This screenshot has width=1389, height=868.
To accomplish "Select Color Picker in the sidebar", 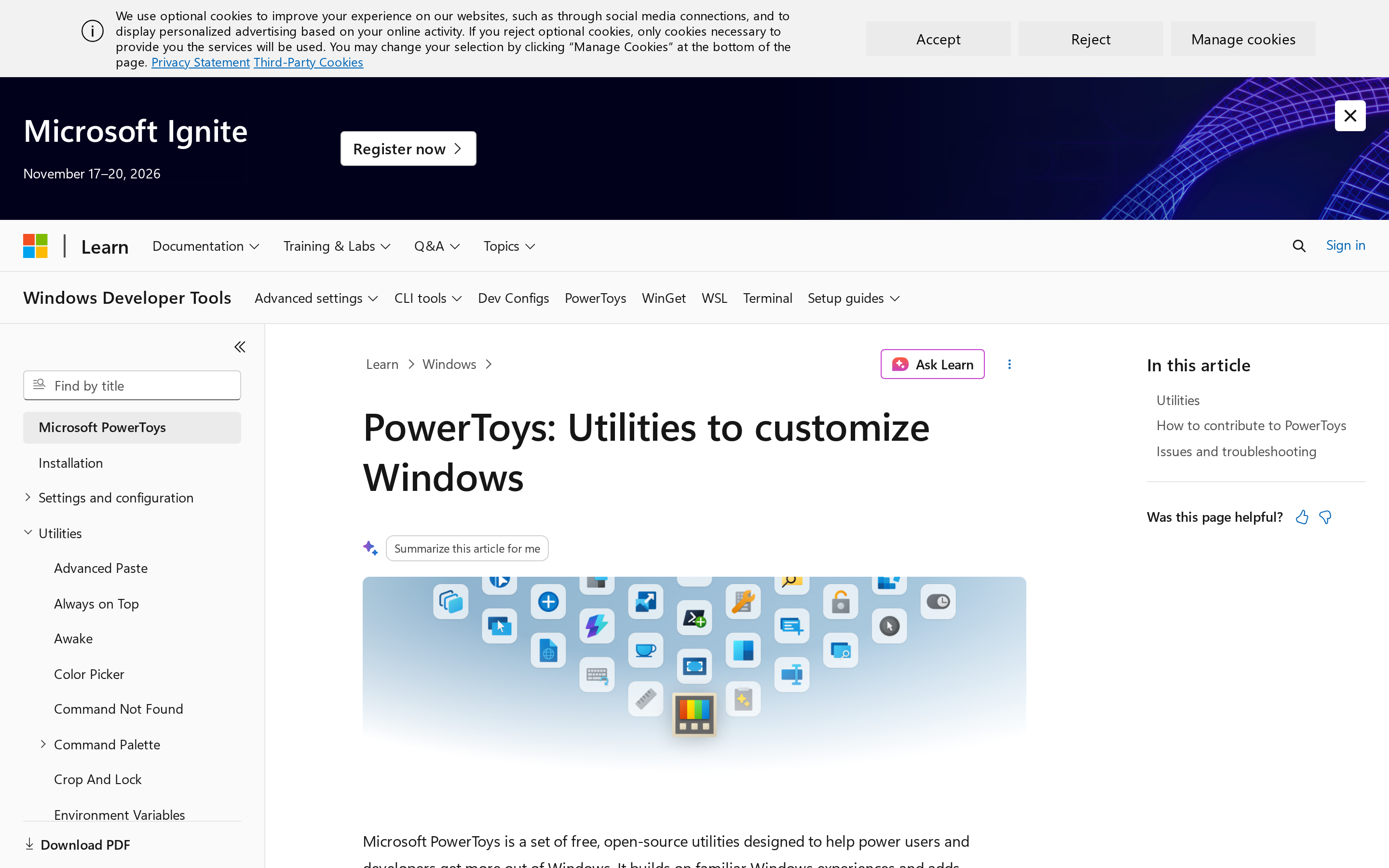I will (x=89, y=674).
